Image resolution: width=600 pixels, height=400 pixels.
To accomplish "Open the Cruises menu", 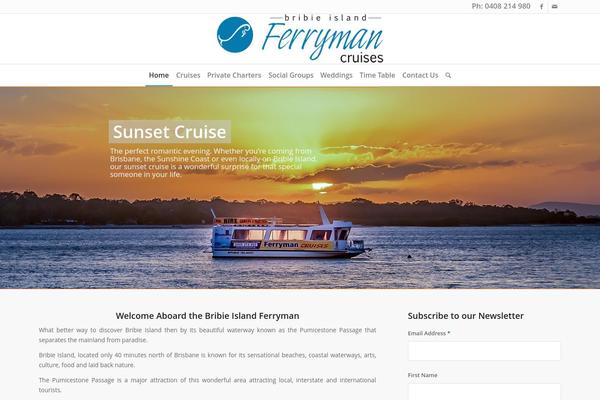I will [x=188, y=75].
